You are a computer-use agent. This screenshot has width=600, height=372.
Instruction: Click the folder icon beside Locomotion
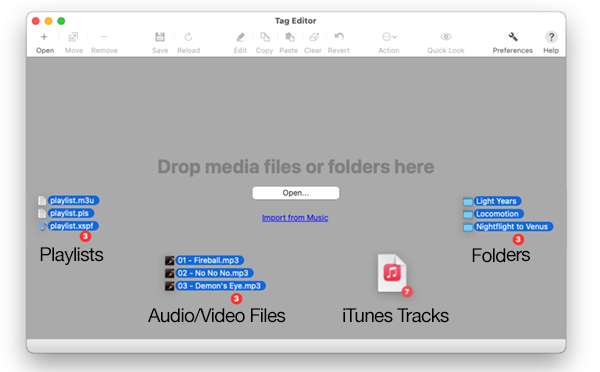click(468, 214)
